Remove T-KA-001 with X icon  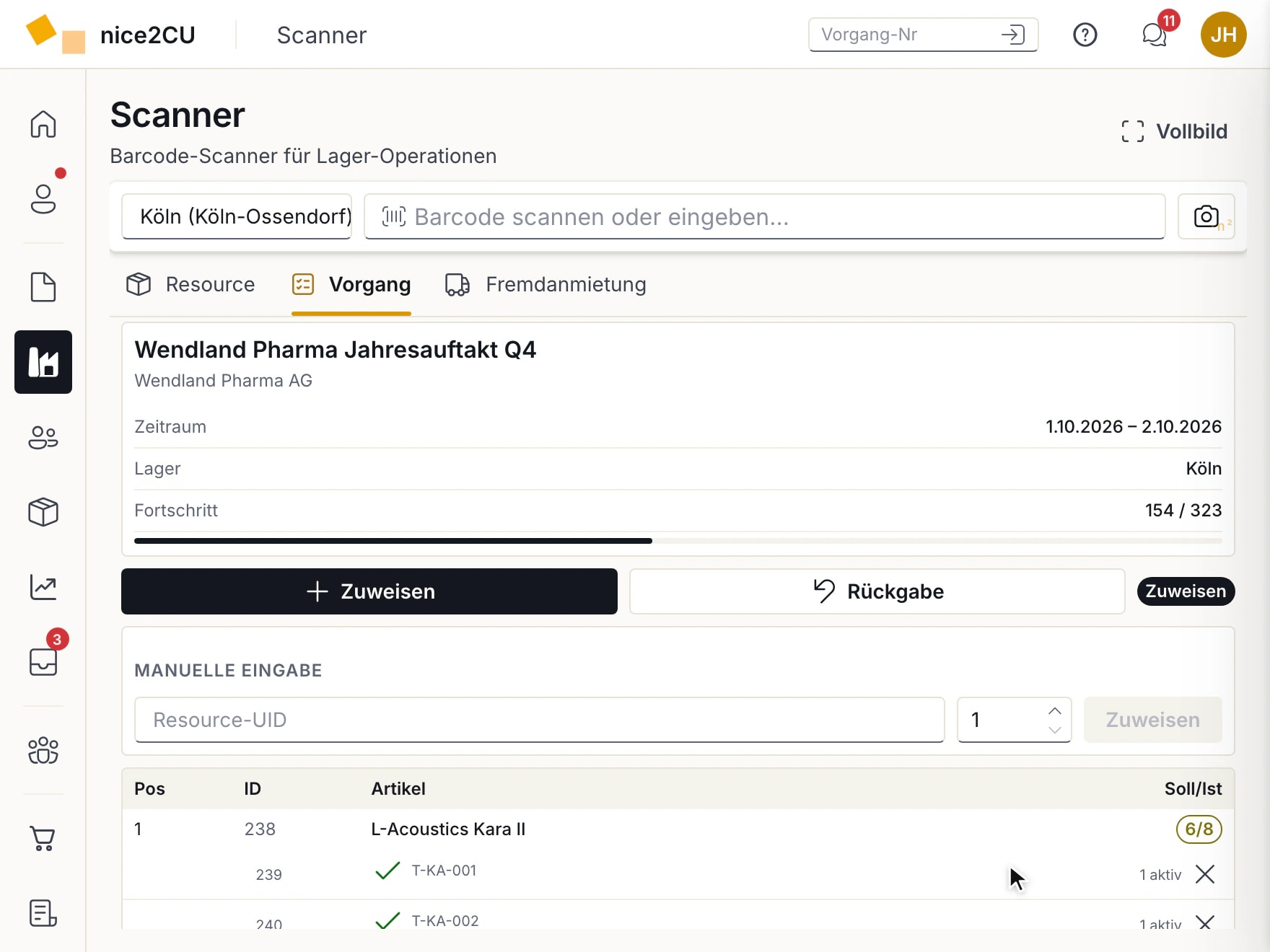[x=1205, y=874]
